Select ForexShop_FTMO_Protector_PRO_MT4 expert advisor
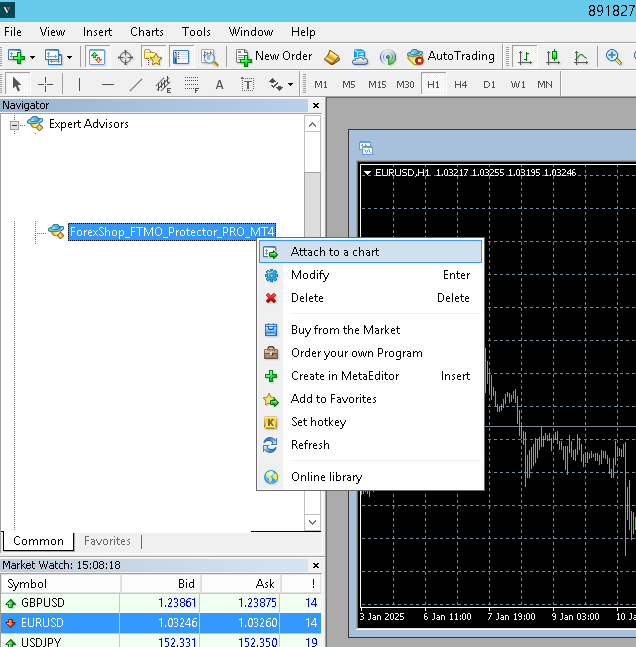This screenshot has height=647, width=636. (172, 232)
